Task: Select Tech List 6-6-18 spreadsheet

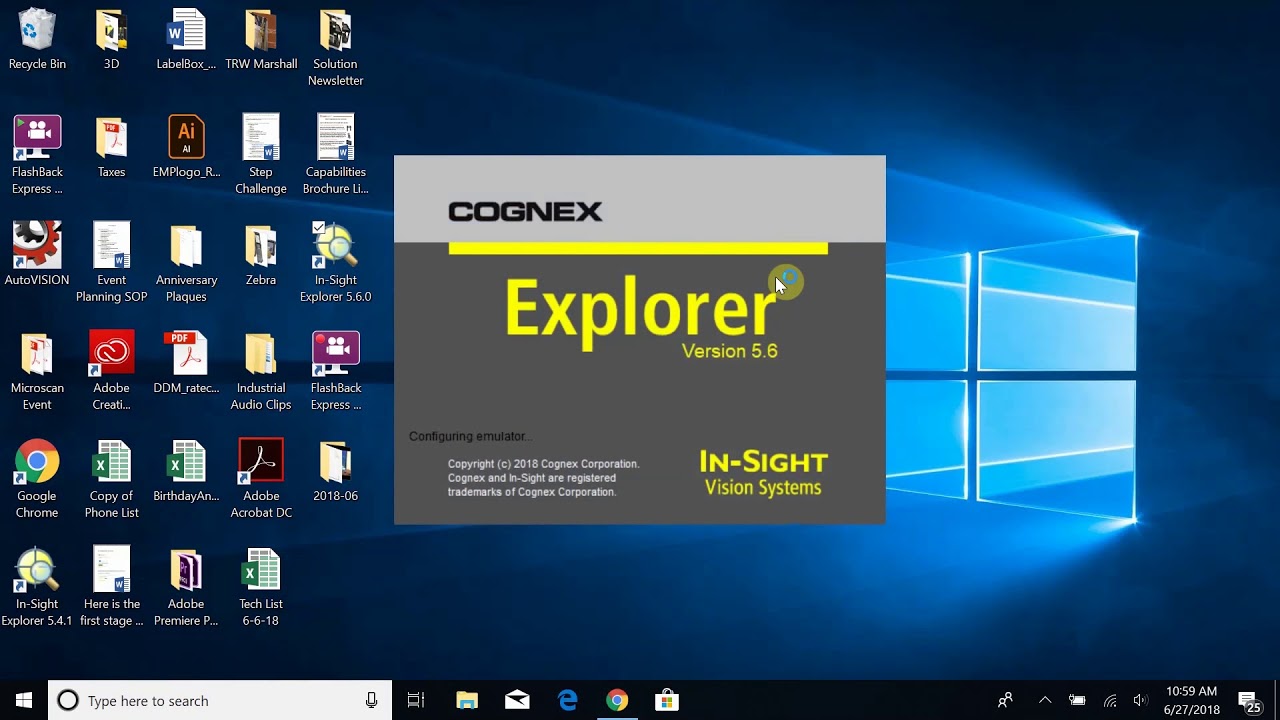Action: tap(261, 570)
